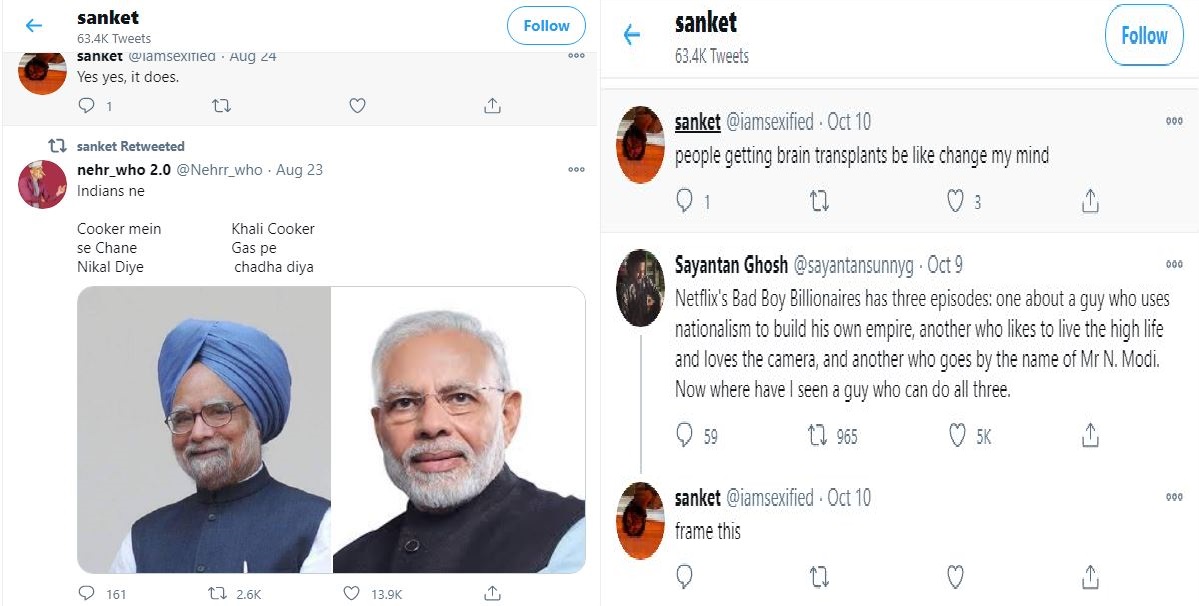
Task: Share the "frame this" tweet
Action: pos(1090,577)
